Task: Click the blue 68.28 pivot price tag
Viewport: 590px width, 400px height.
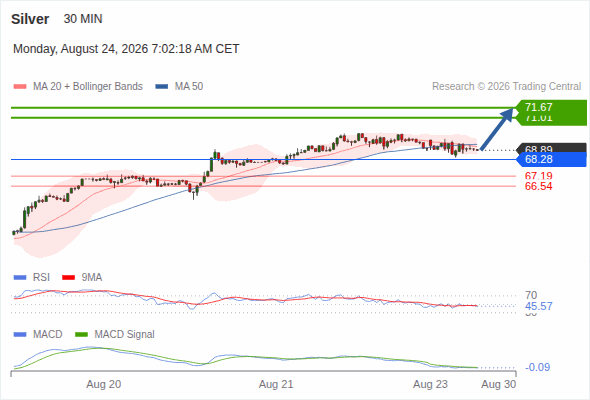Action: tap(551, 159)
